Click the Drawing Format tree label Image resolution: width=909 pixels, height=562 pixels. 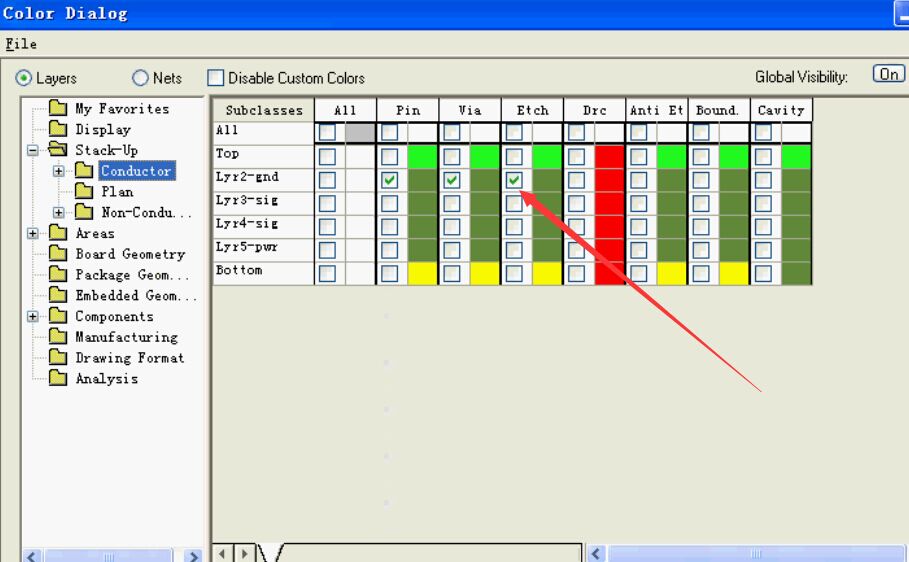pyautogui.click(x=130, y=358)
